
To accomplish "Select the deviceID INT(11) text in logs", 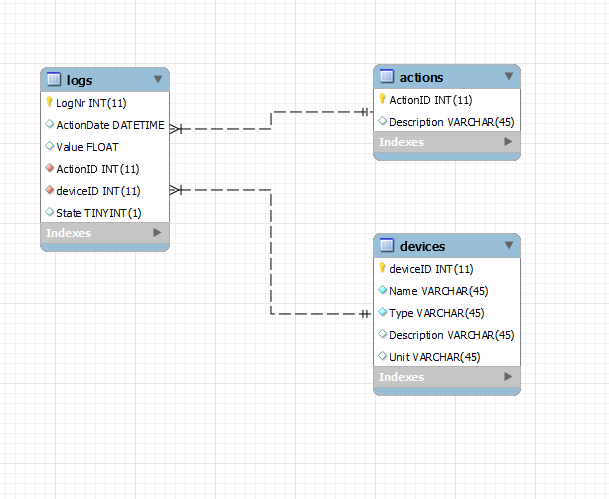I will (98, 191).
